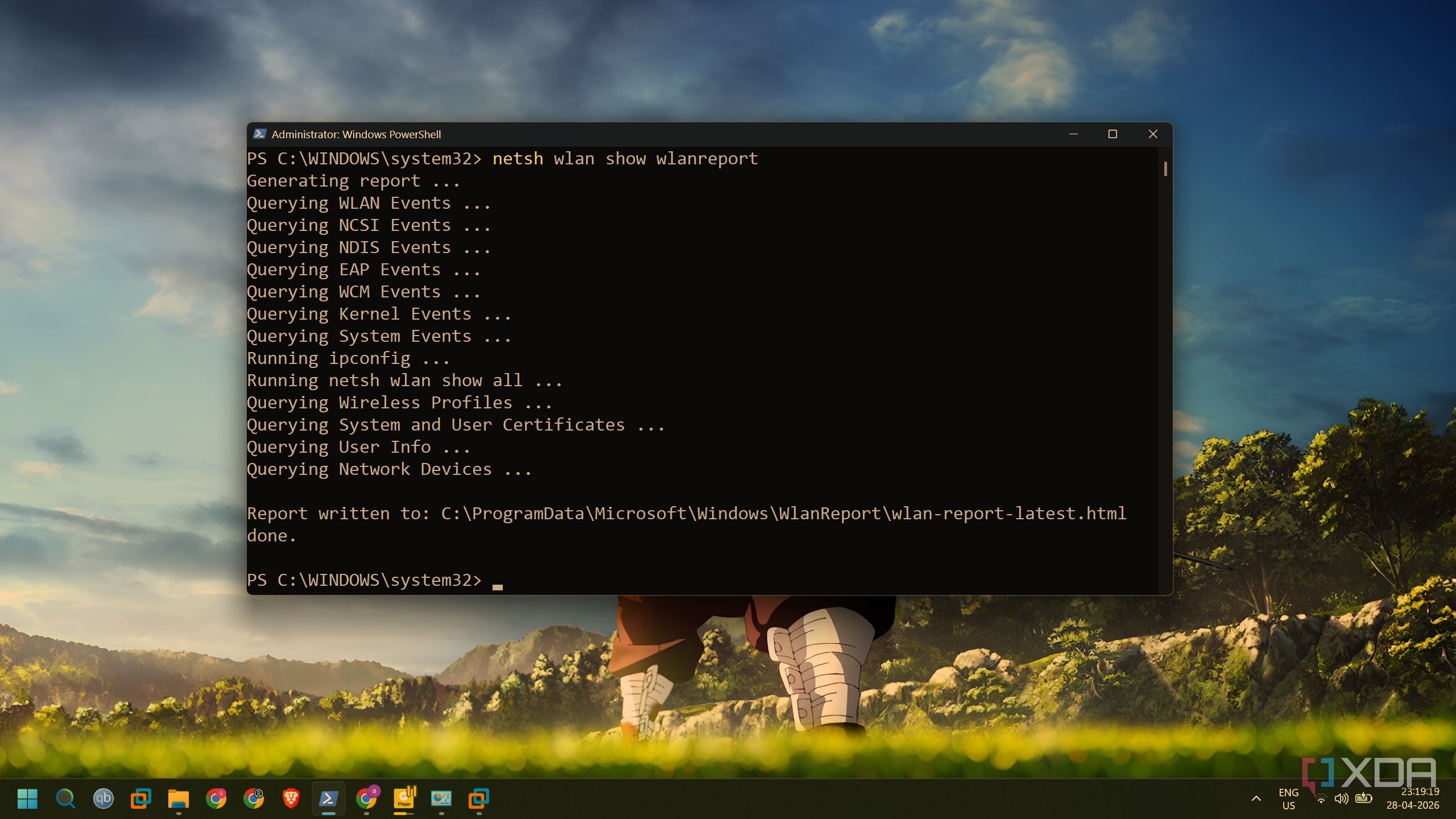Click the 'Querying WLAN Events ...' line
The width and height of the screenshot is (1456, 819).
(369, 203)
